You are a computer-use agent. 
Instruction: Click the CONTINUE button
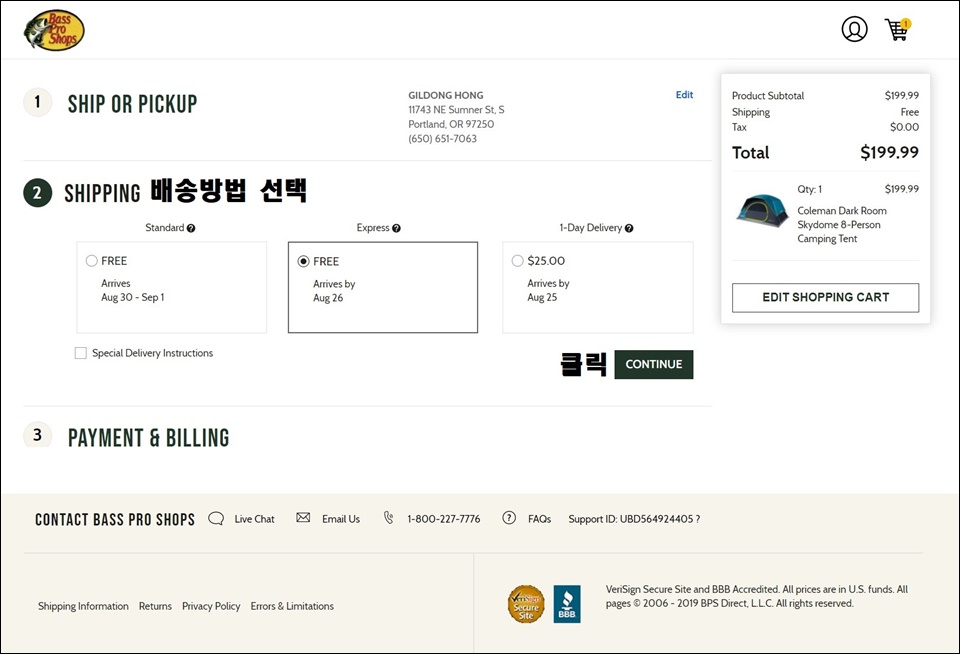[653, 364]
